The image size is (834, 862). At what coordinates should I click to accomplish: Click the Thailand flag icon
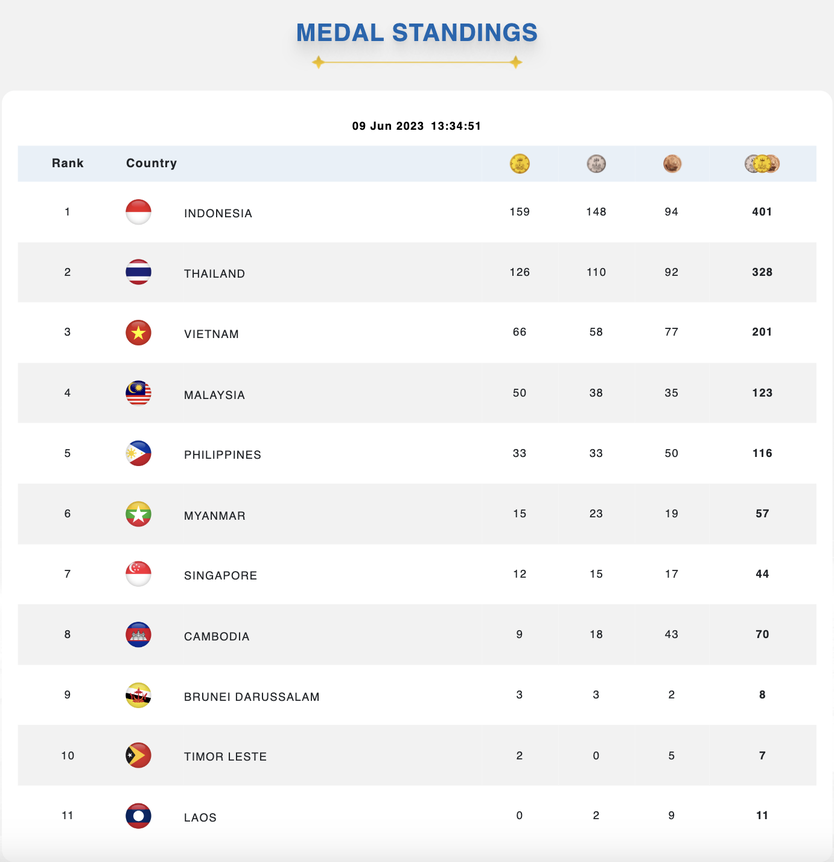tap(139, 272)
